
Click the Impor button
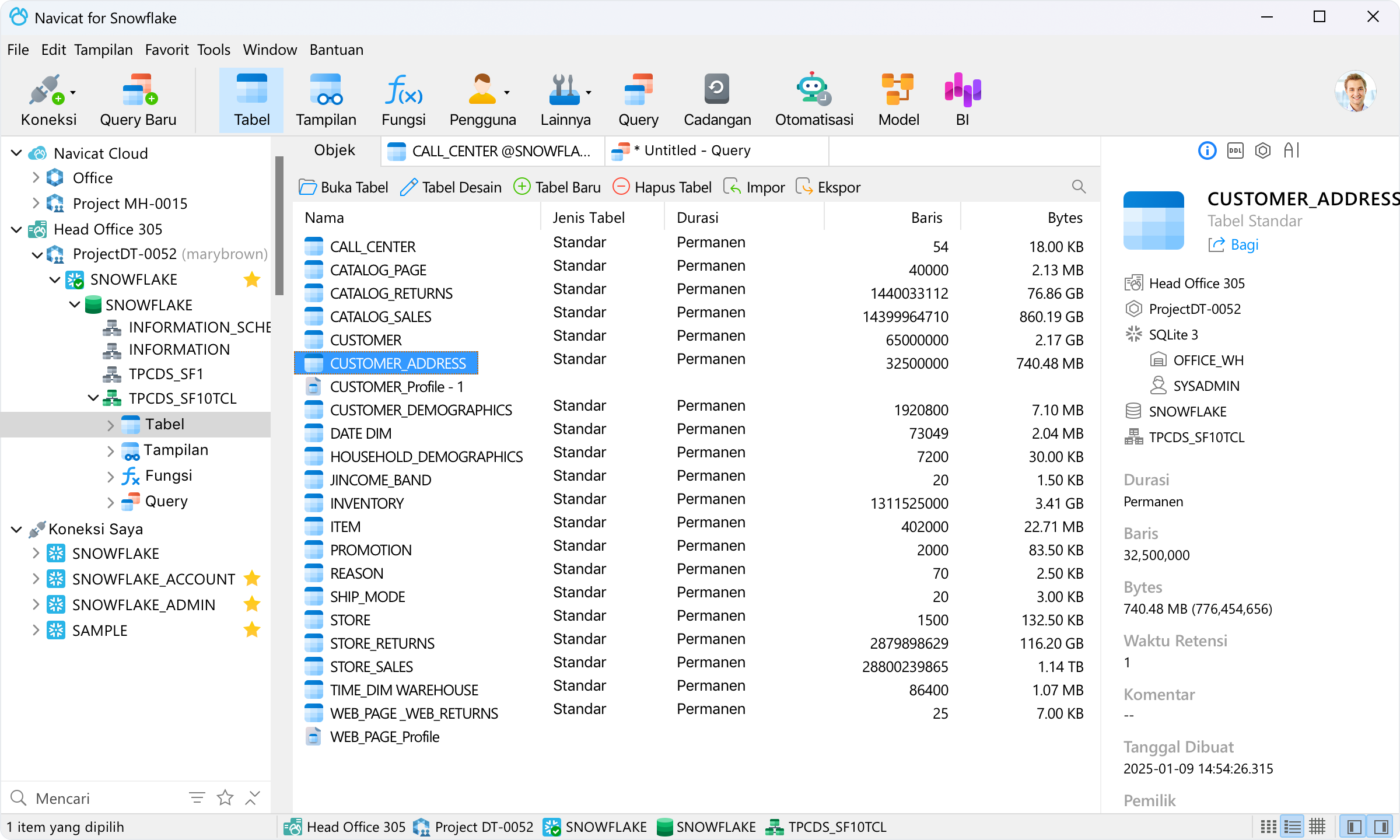point(754,187)
